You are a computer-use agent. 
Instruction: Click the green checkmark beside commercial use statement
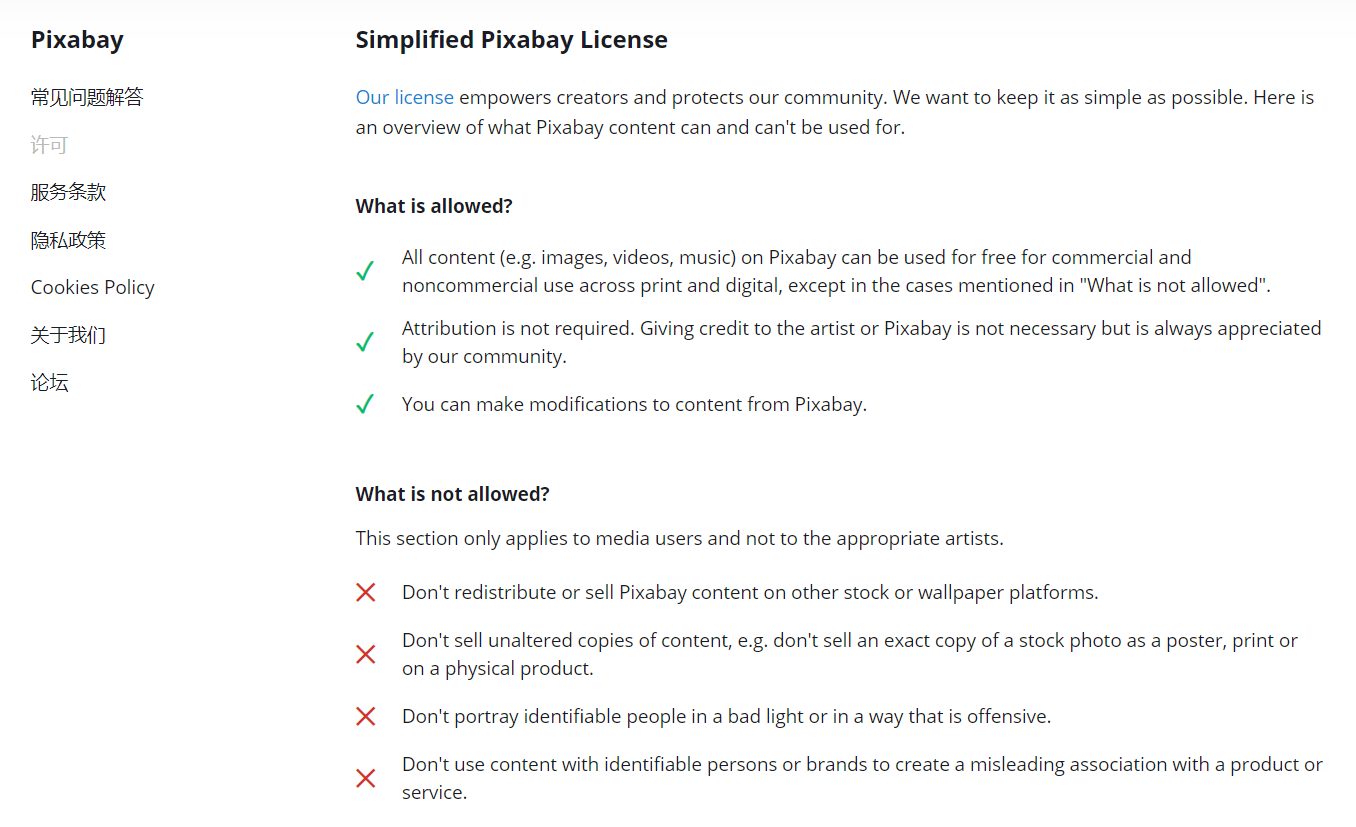click(365, 271)
